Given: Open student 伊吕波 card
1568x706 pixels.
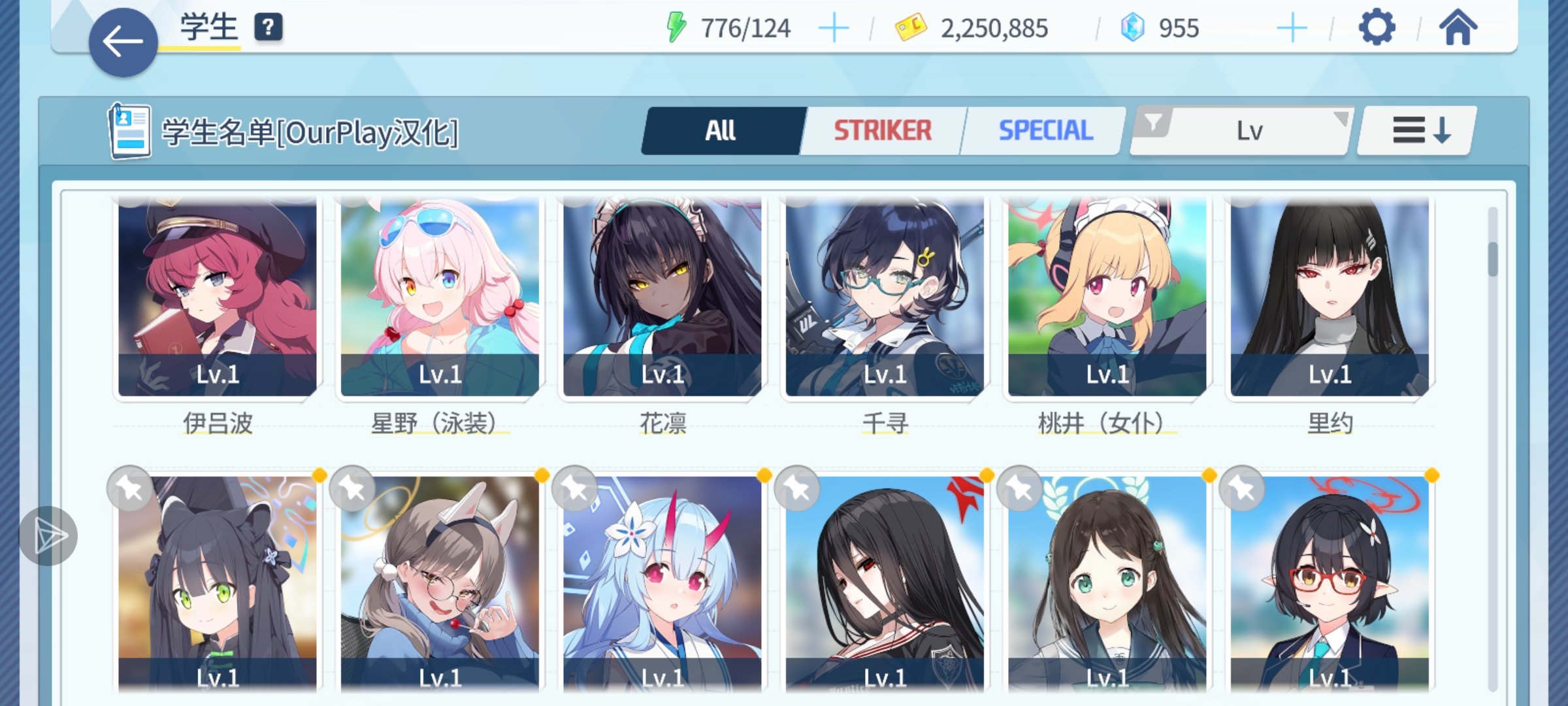Looking at the screenshot, I should pyautogui.click(x=218, y=297).
